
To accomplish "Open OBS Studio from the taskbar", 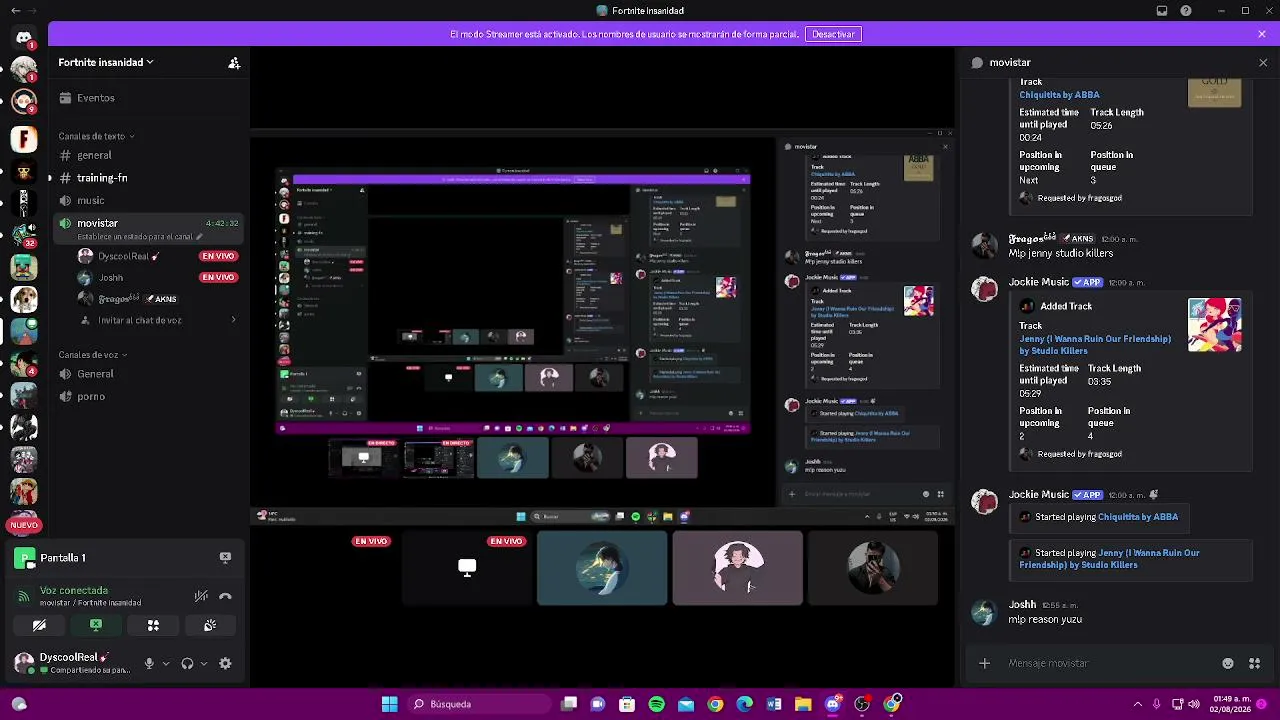I will (862, 704).
